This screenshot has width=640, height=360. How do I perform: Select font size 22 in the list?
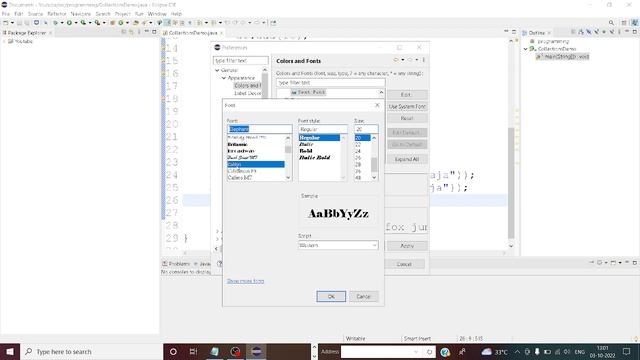358,144
